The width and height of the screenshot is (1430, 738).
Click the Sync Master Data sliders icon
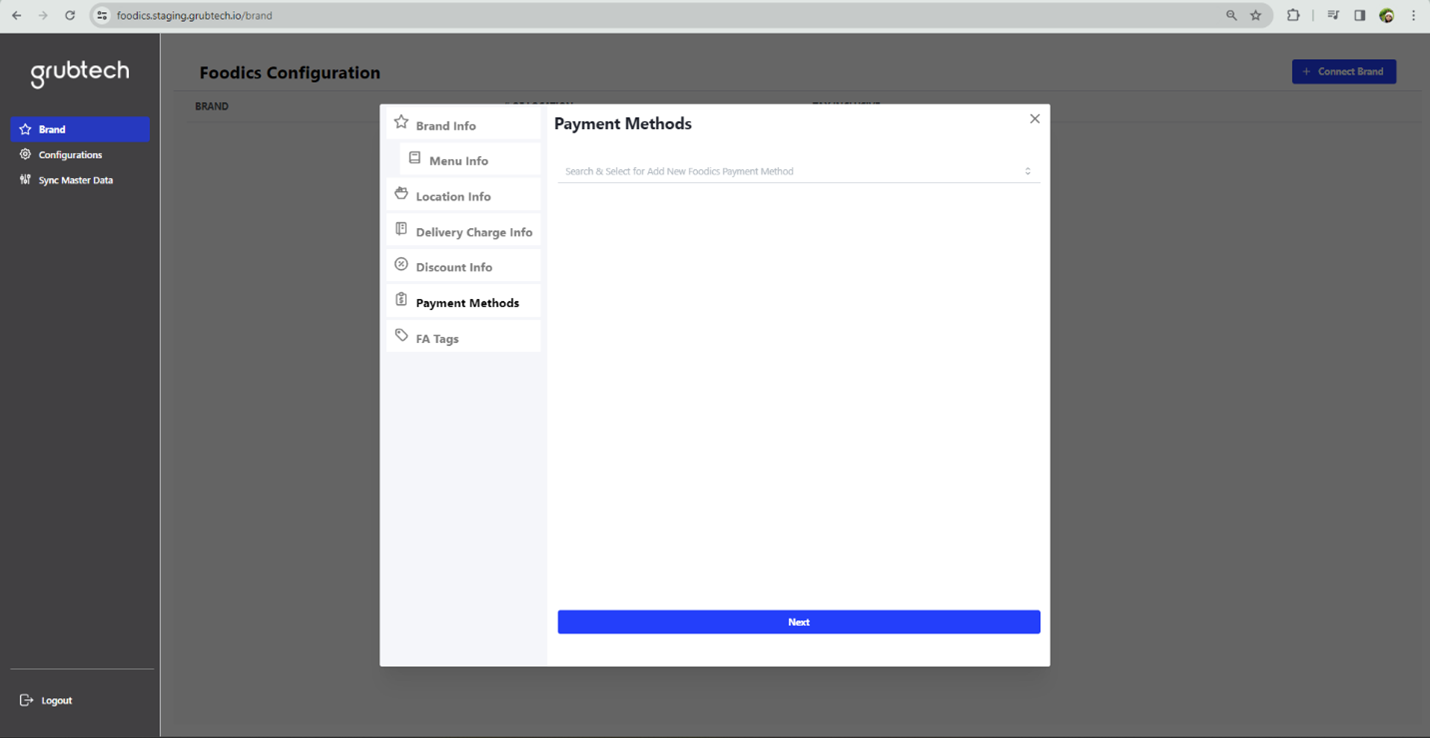(26, 180)
